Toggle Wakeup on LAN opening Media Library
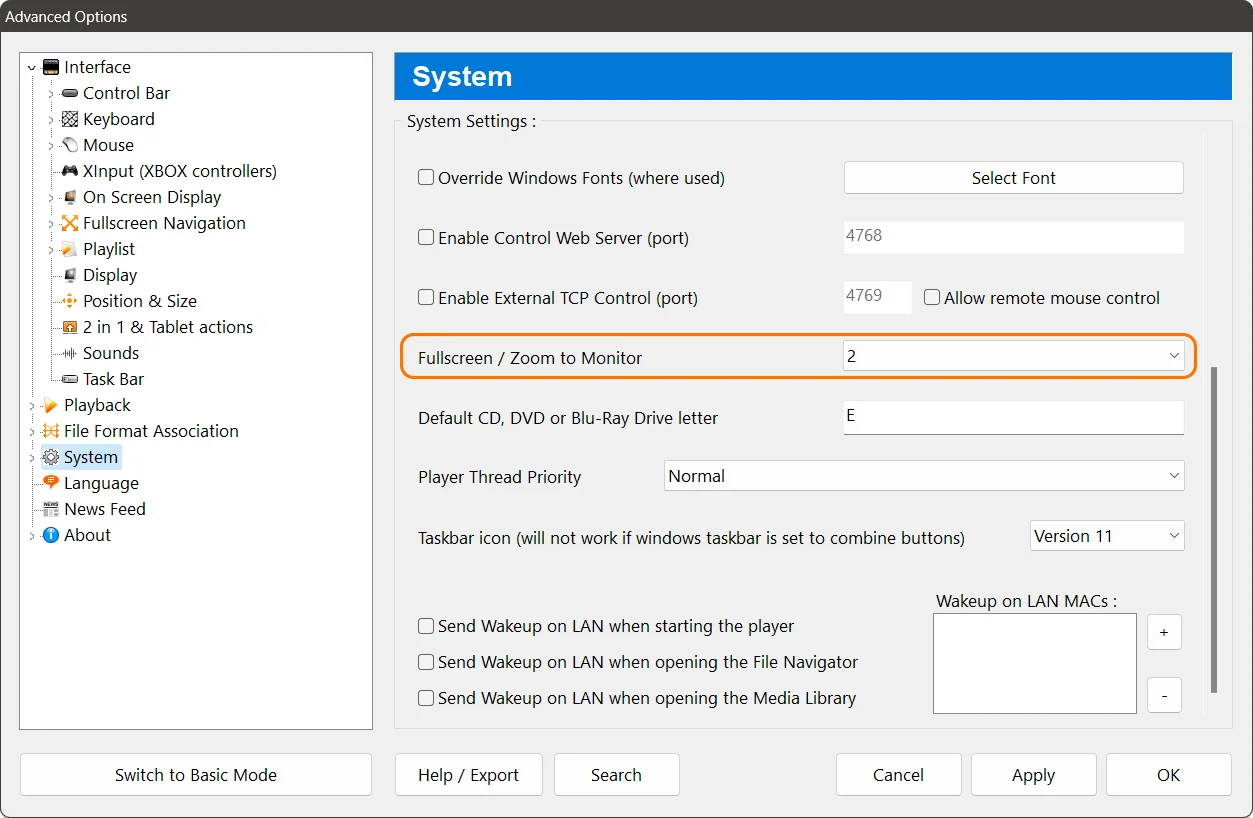This screenshot has height=818, width=1253. coord(426,698)
